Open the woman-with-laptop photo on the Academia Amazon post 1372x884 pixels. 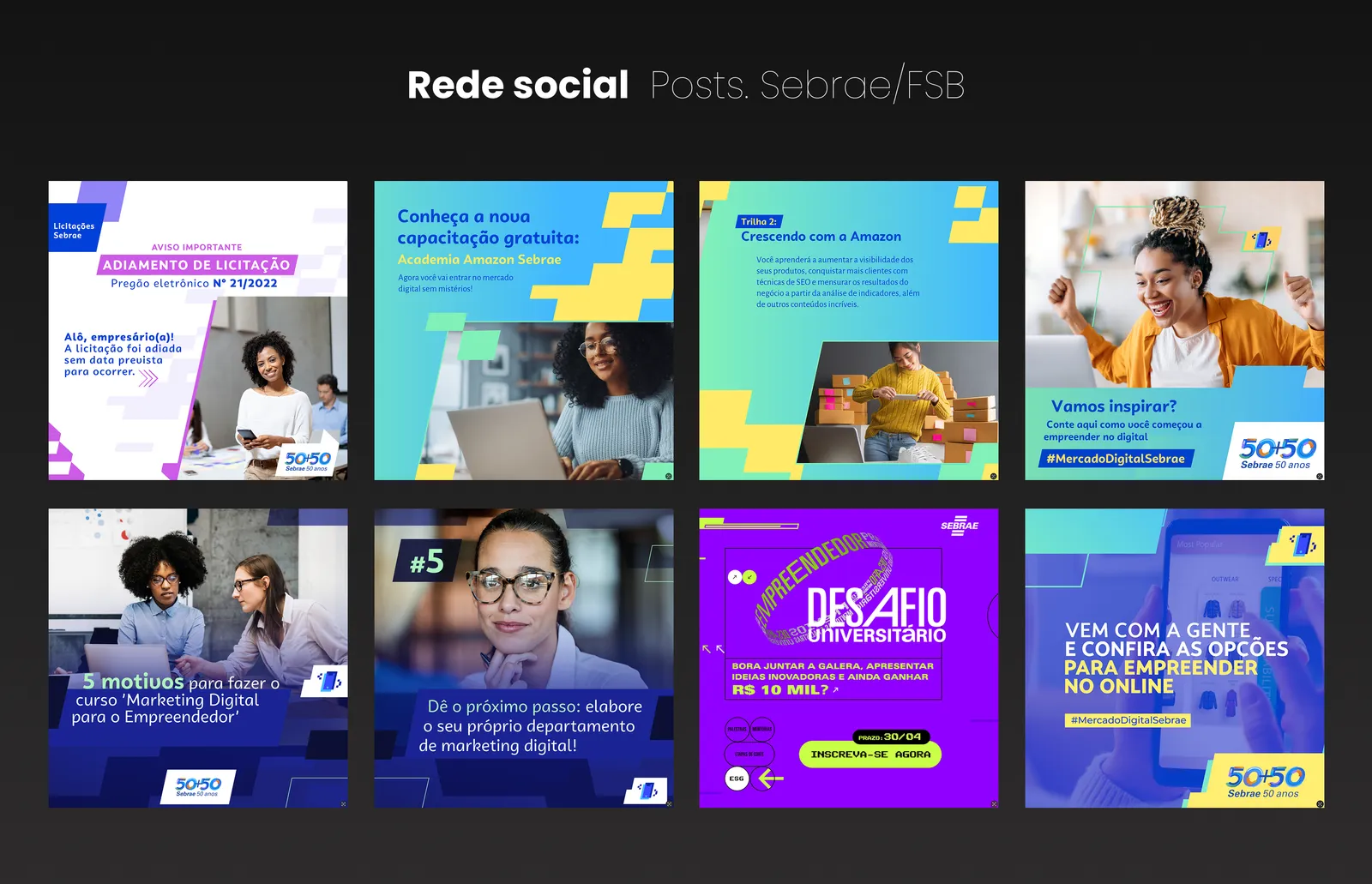(551, 400)
